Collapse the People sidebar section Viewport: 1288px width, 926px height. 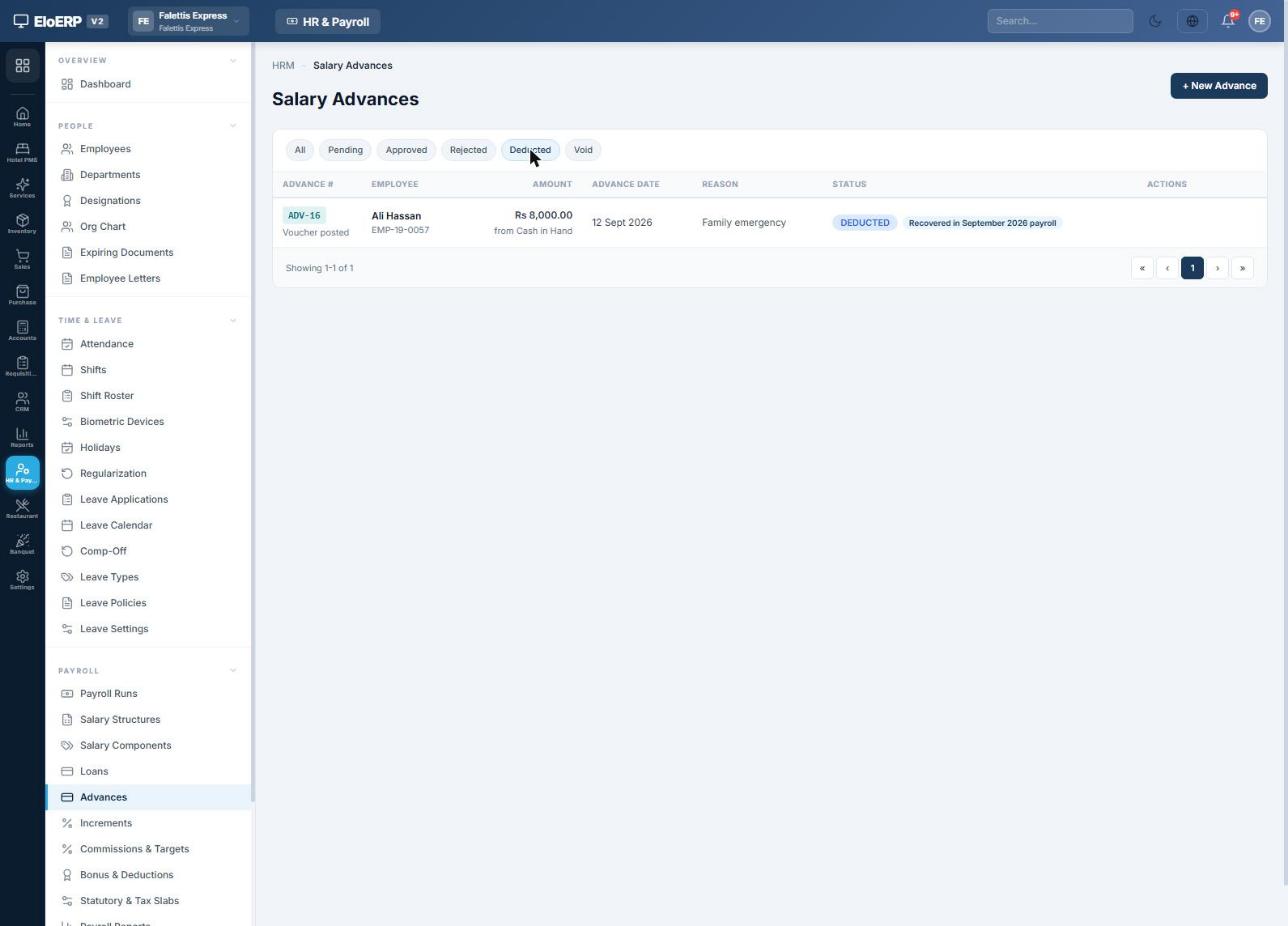click(x=233, y=126)
